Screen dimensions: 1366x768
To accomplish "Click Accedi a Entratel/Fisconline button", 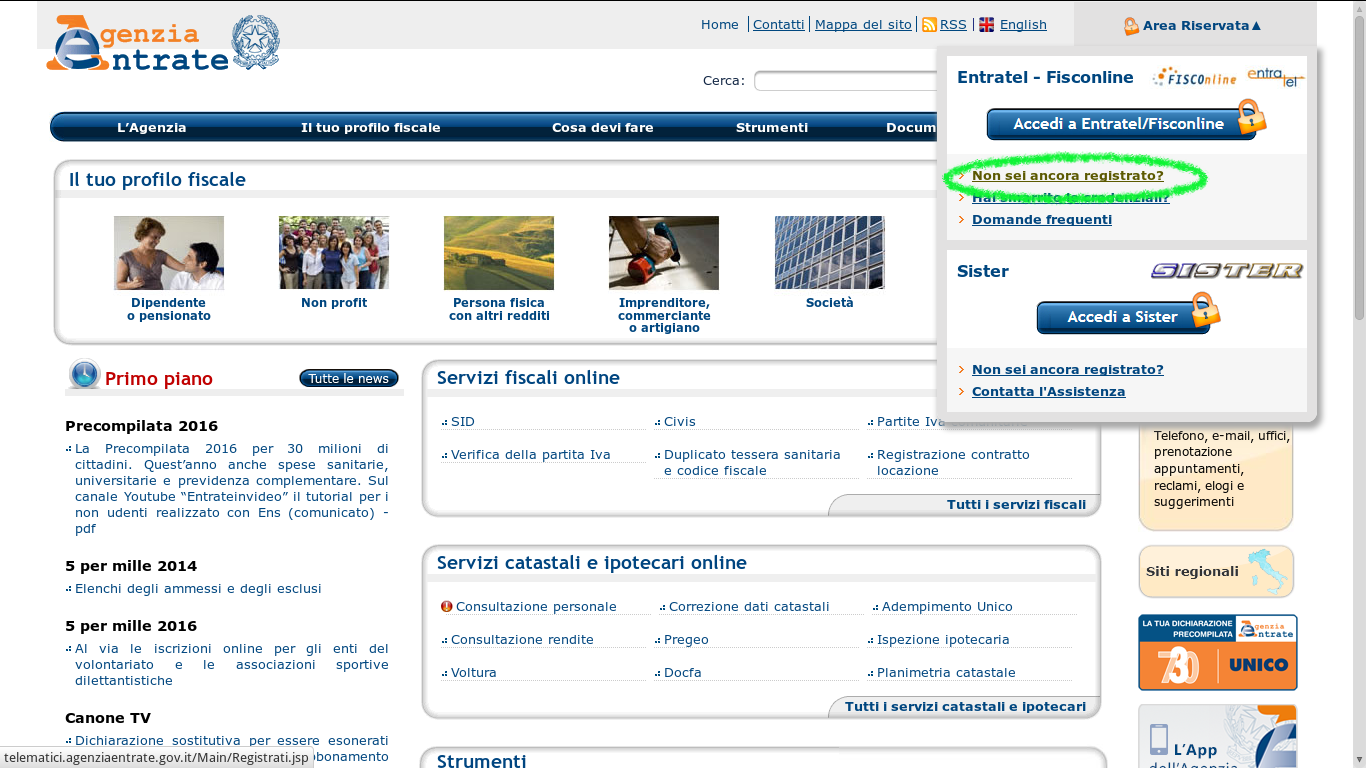I will tap(1119, 124).
